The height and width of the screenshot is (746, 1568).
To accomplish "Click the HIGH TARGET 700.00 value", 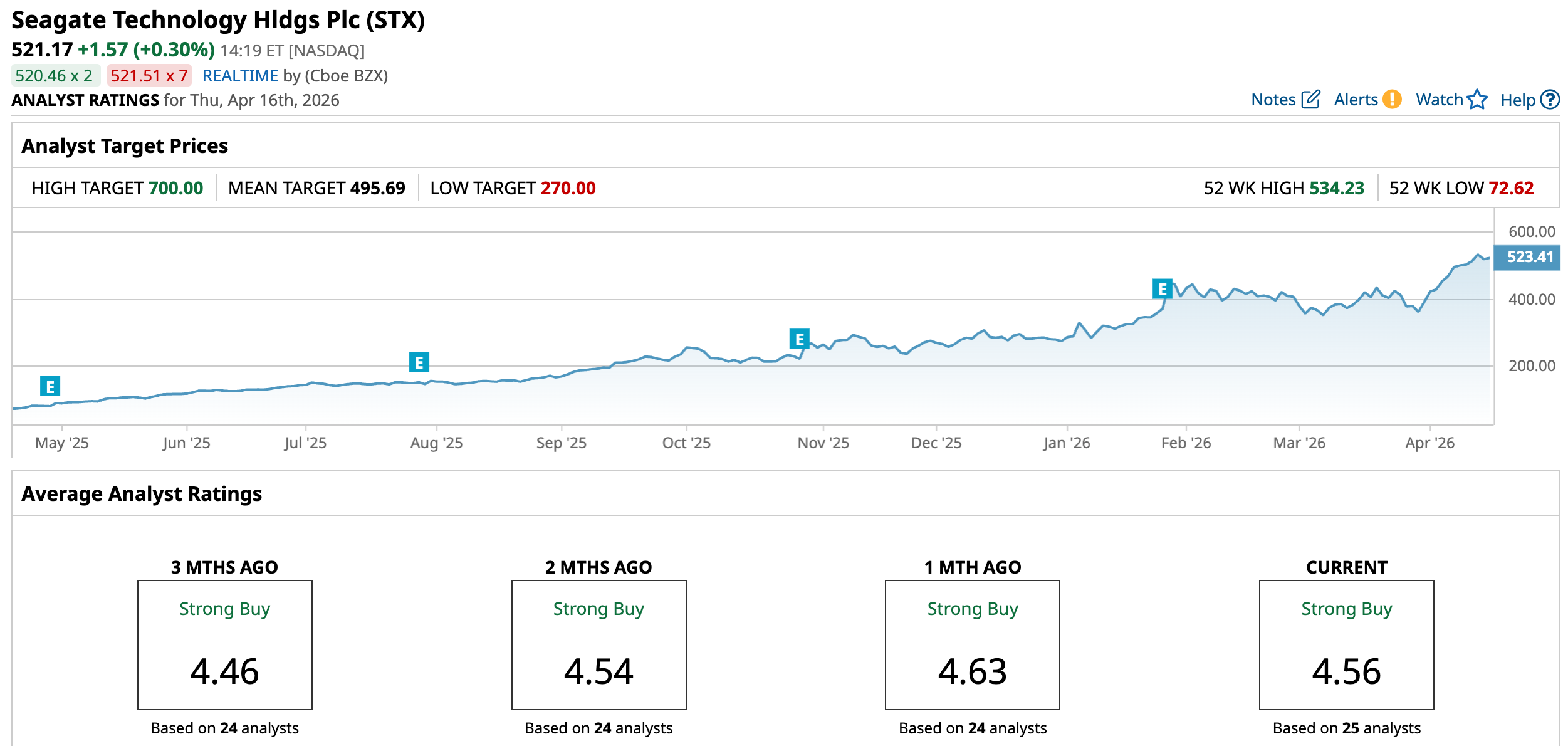I will point(175,188).
